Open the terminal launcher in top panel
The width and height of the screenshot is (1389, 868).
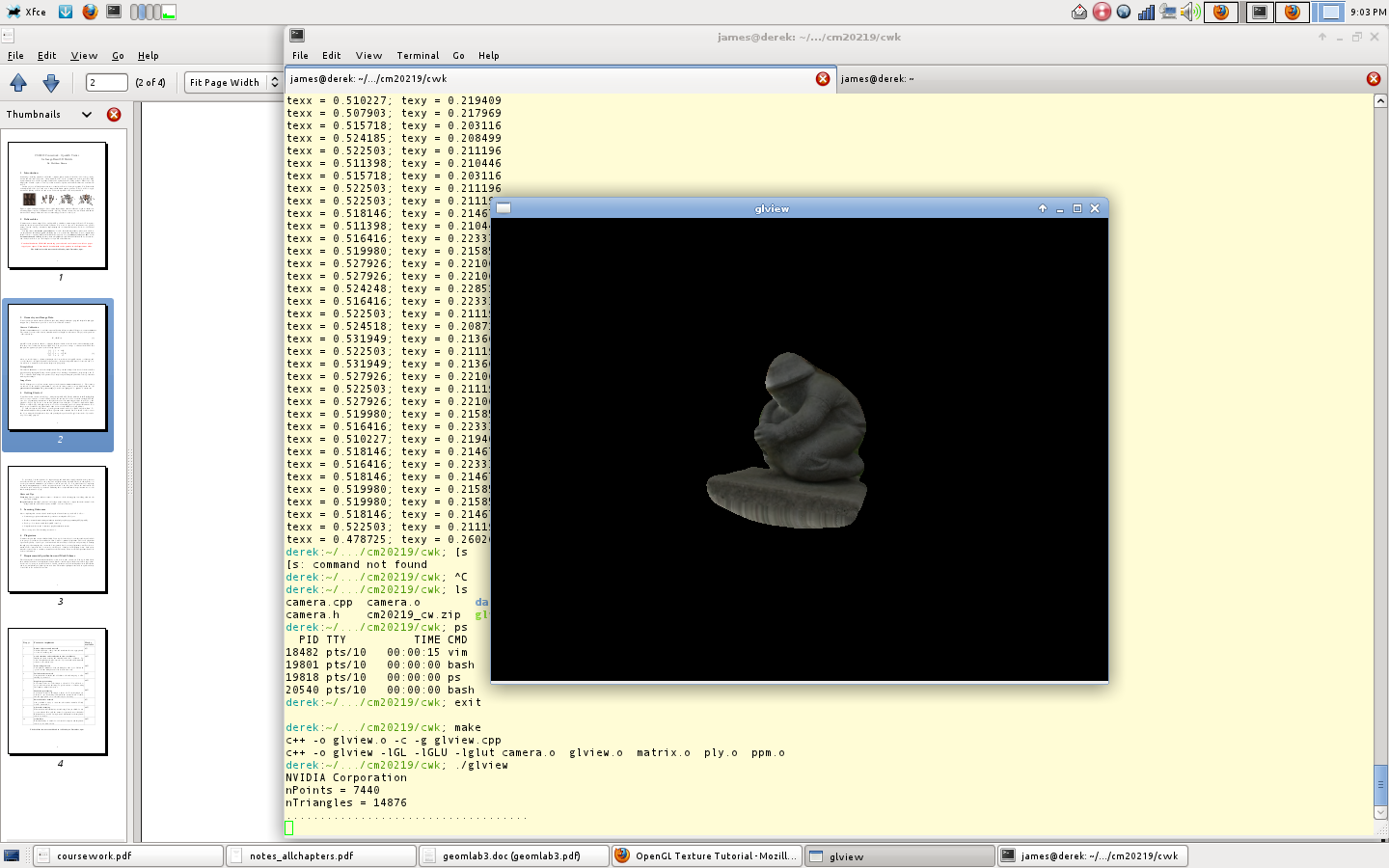[x=114, y=12]
